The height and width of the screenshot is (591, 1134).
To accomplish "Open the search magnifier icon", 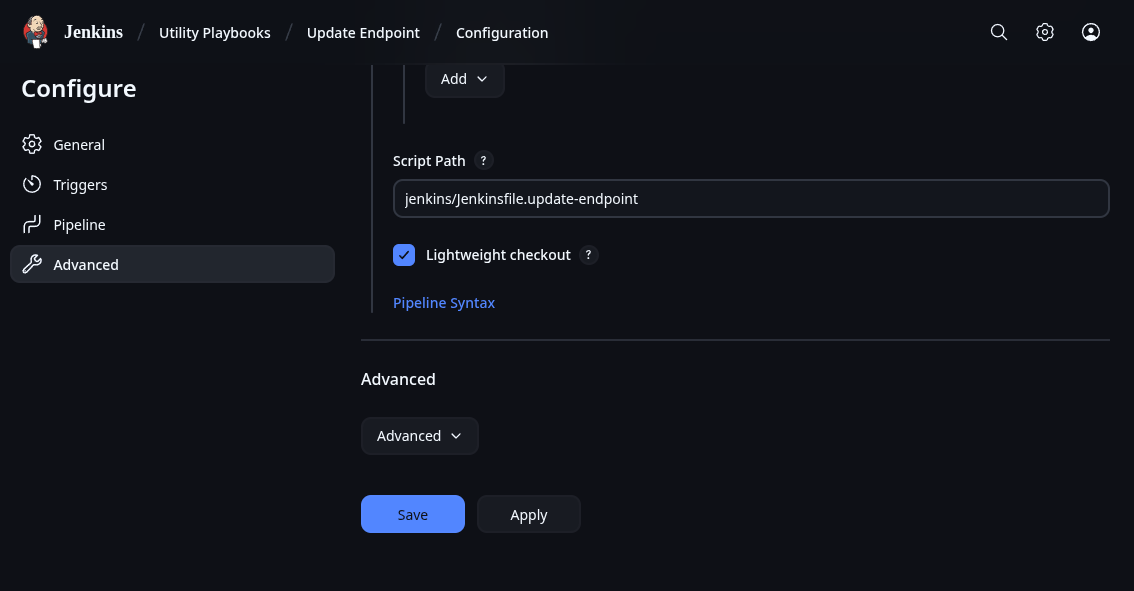I will coord(998,32).
